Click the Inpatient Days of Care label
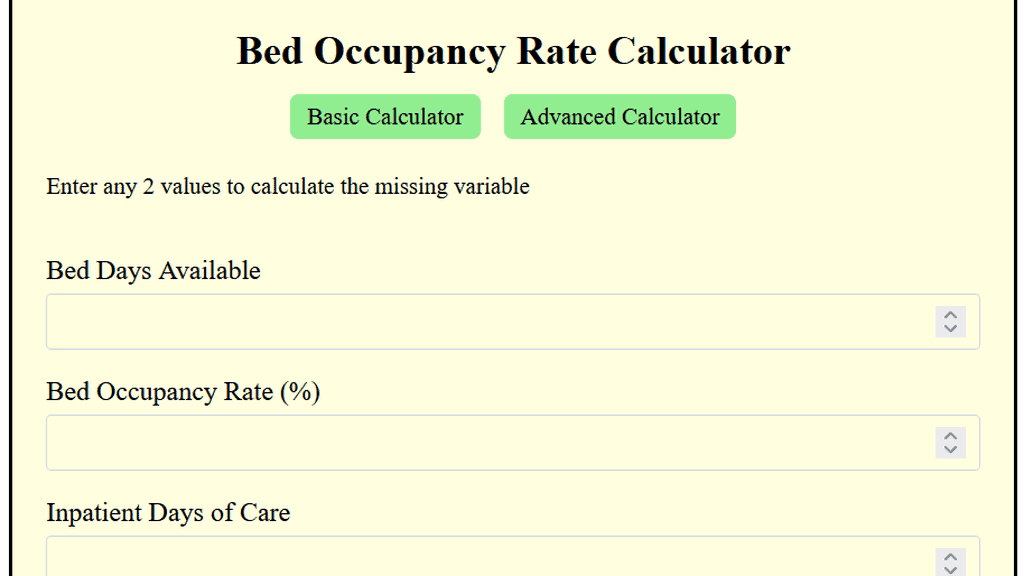The image size is (1024, 576). (x=167, y=512)
